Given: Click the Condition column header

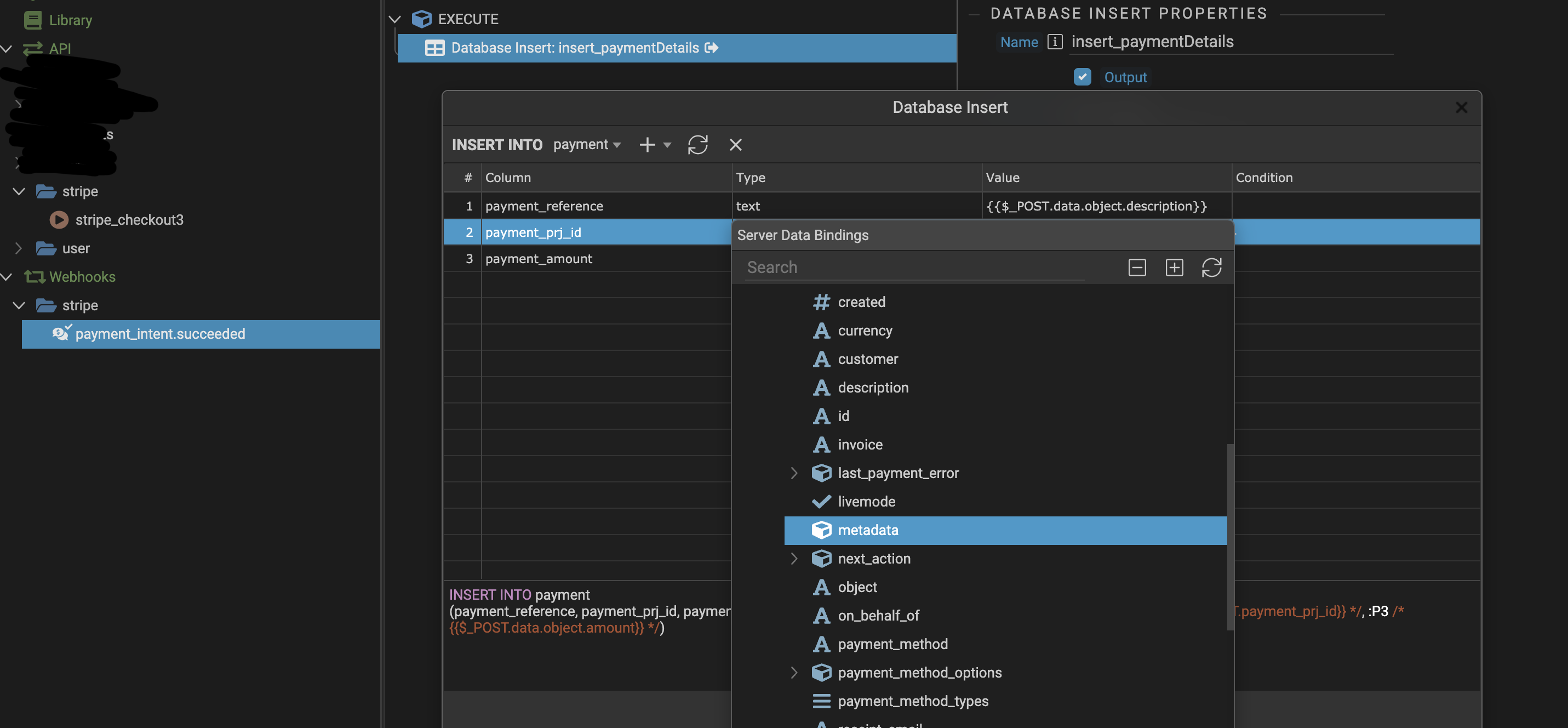Looking at the screenshot, I should [1355, 177].
